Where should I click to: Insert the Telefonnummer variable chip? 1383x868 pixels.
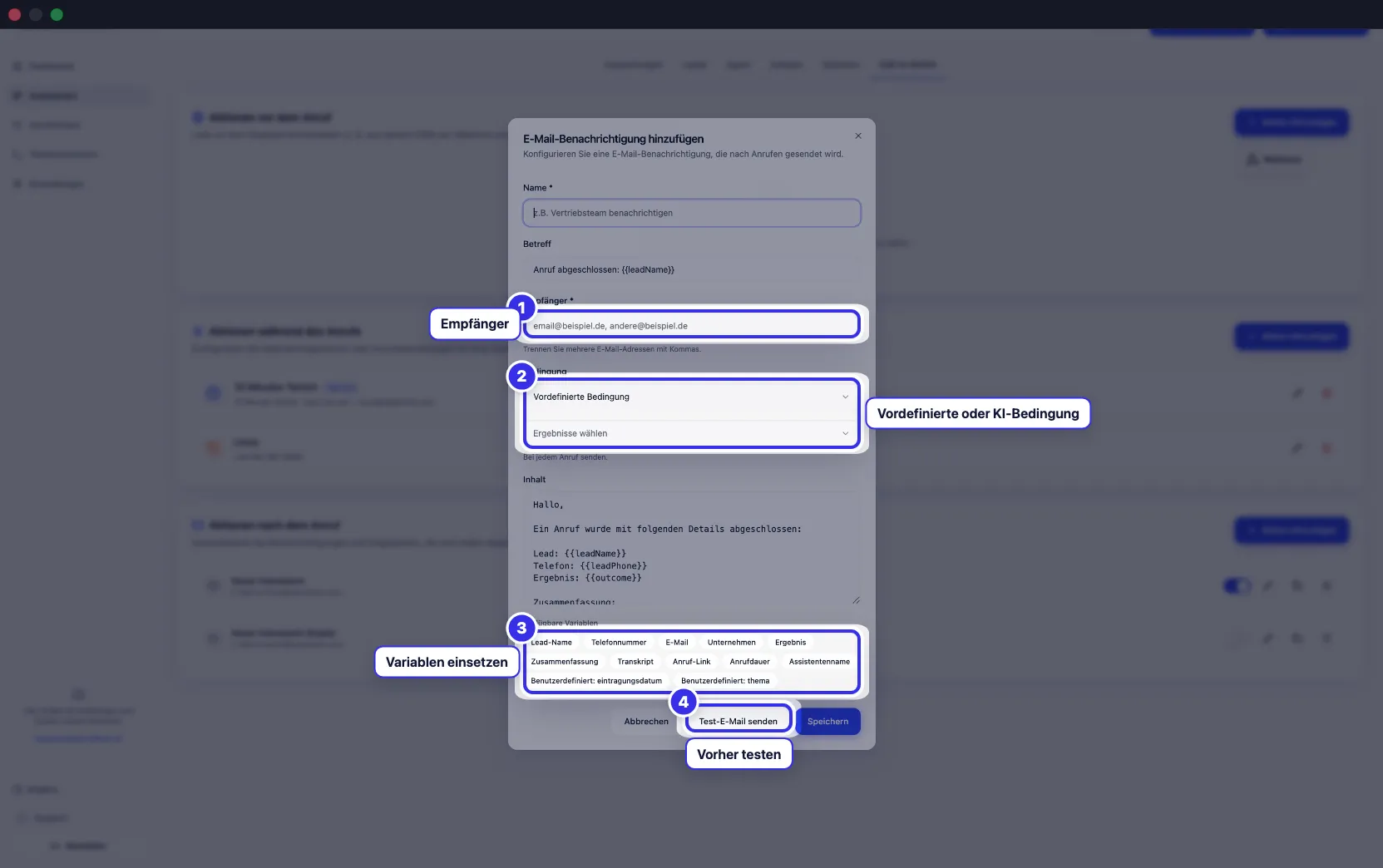[619, 642]
